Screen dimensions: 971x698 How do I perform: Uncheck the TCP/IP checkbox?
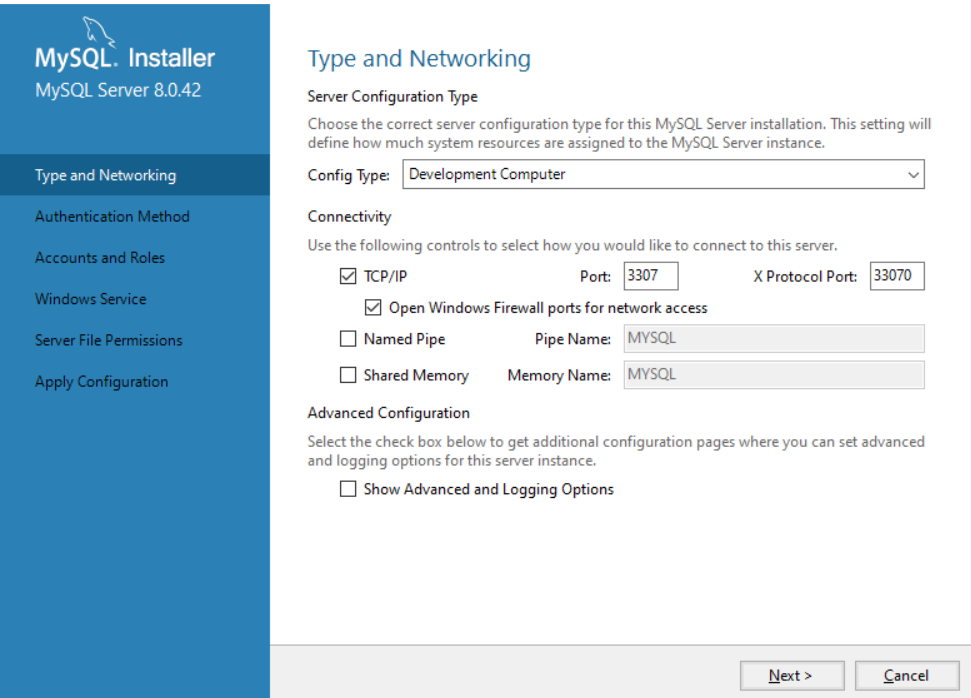[348, 276]
